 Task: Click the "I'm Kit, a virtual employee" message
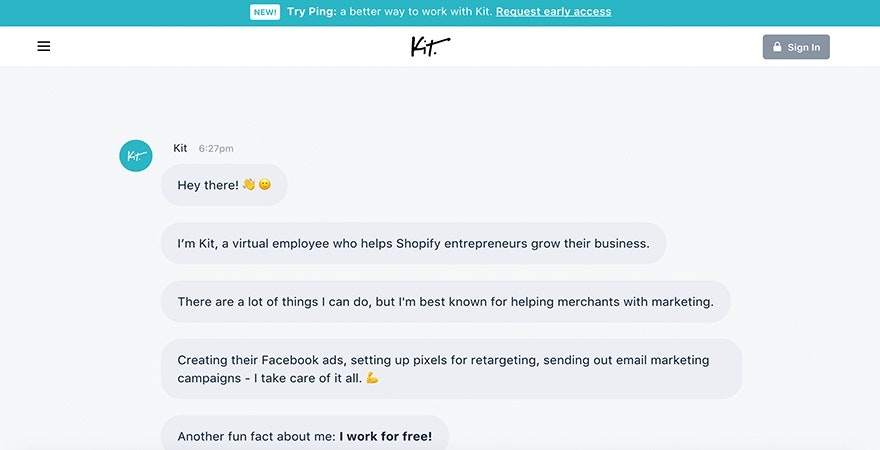pos(413,243)
